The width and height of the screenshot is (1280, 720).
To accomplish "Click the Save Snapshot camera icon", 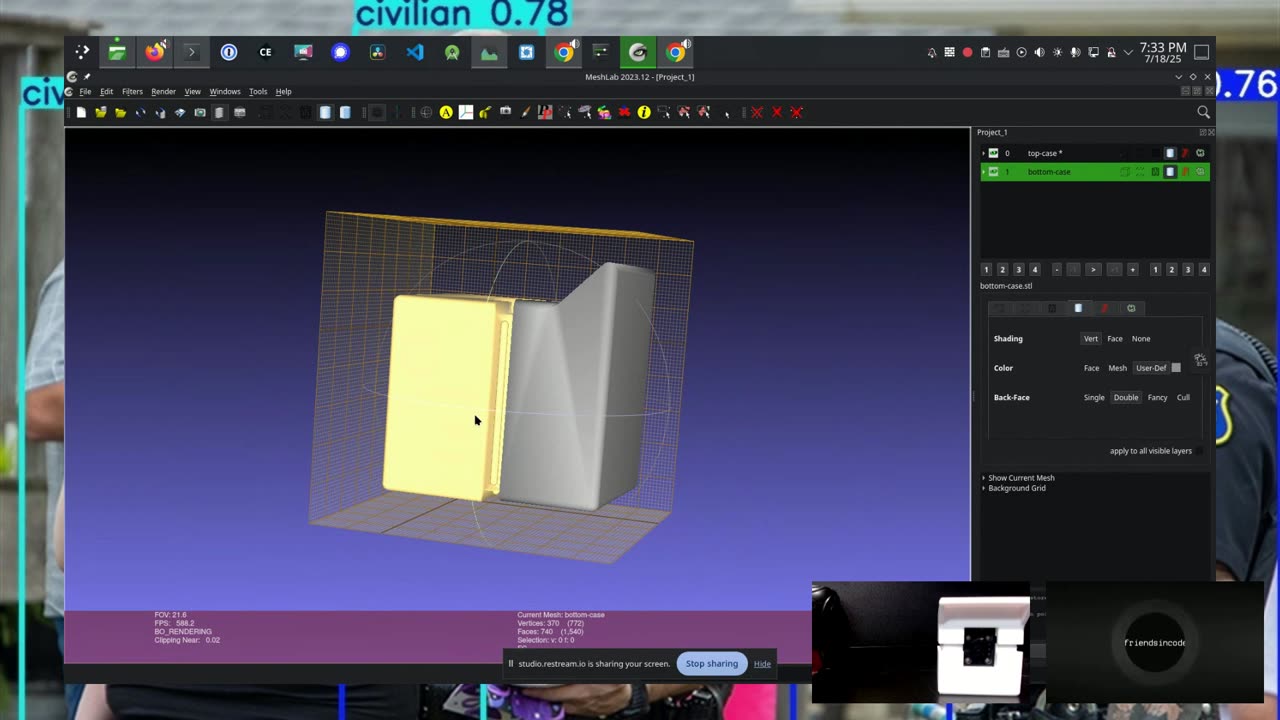I will pos(200,112).
